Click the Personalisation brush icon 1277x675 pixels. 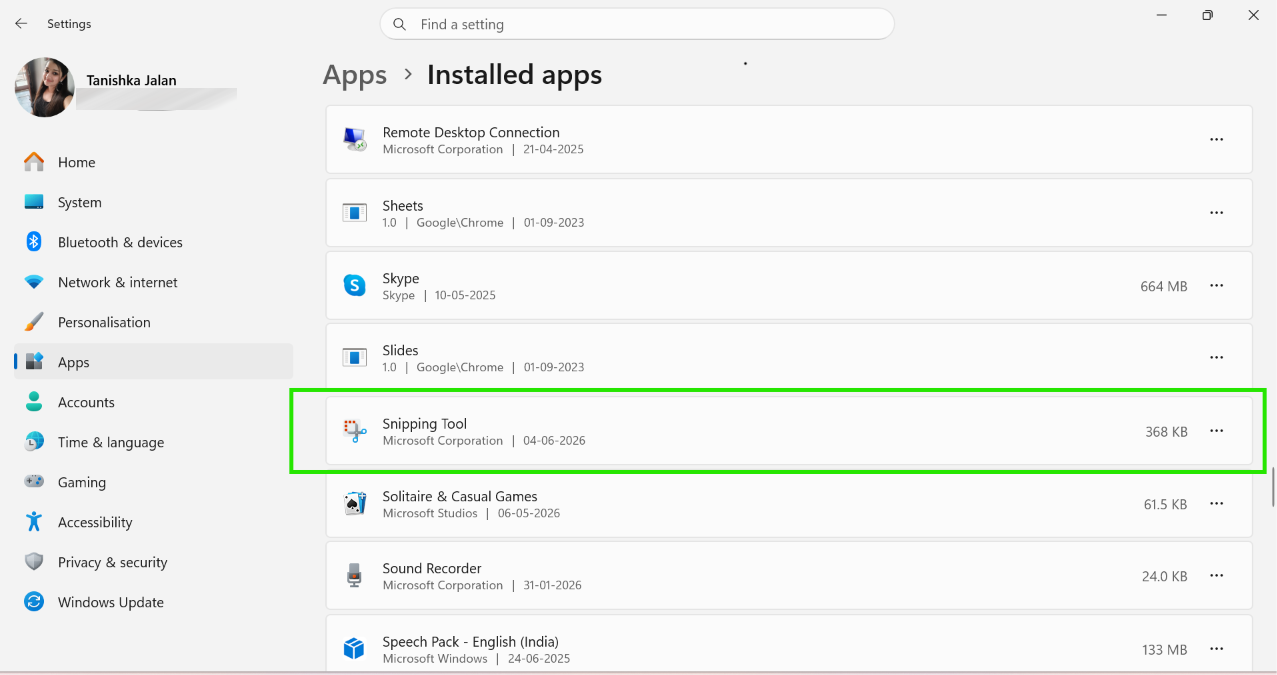point(34,322)
